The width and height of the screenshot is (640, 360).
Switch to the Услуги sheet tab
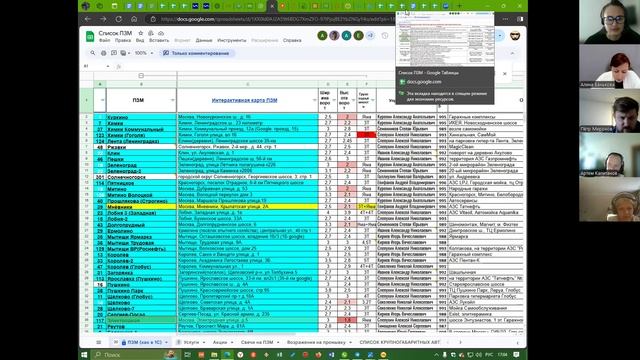click(191, 342)
